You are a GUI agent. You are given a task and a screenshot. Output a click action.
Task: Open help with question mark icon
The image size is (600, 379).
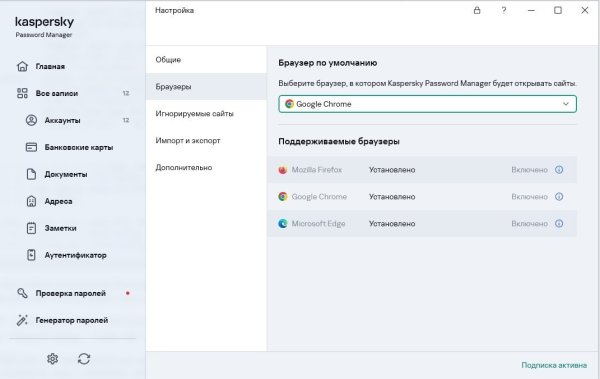click(x=504, y=10)
